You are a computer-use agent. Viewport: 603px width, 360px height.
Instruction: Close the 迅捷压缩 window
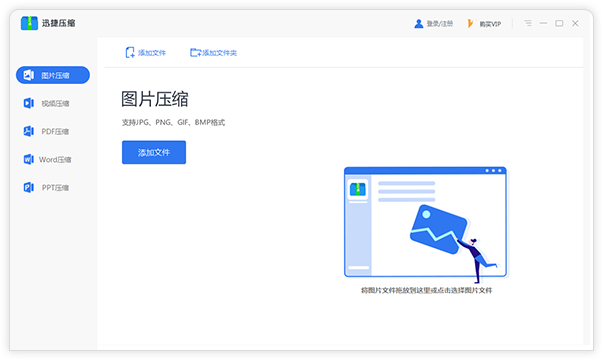pyautogui.click(x=575, y=23)
